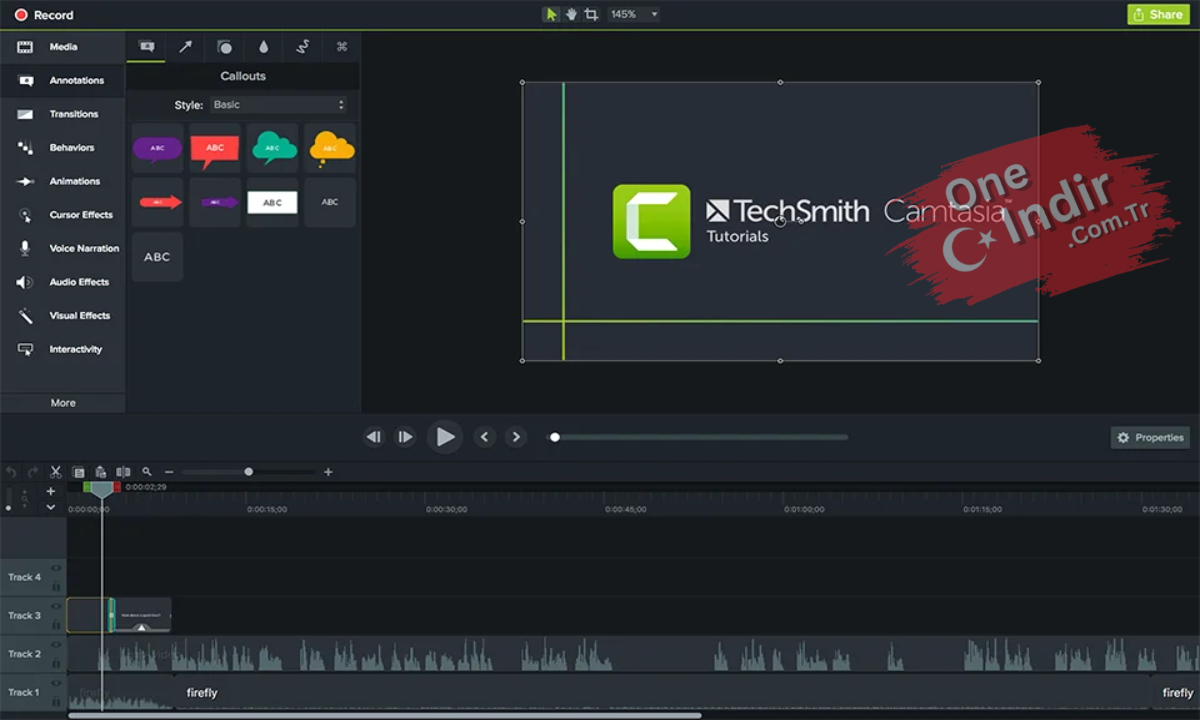
Task: Open the Animations tab in the sidebar
Action: 62,181
